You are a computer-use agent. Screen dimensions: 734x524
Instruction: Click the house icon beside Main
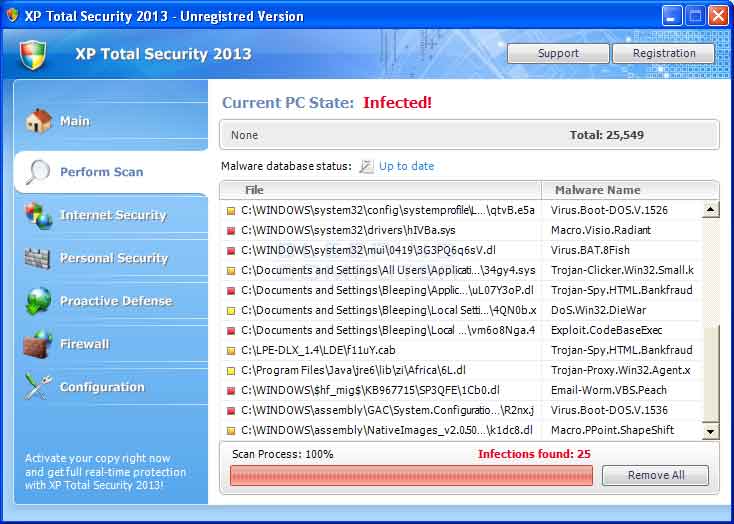tap(38, 121)
